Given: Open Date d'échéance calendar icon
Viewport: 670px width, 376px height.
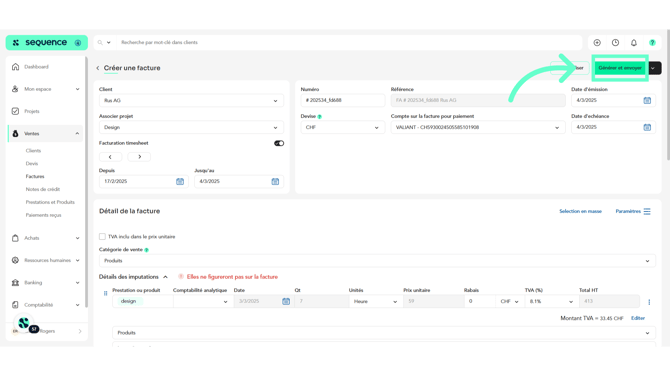Looking at the screenshot, I should point(647,127).
